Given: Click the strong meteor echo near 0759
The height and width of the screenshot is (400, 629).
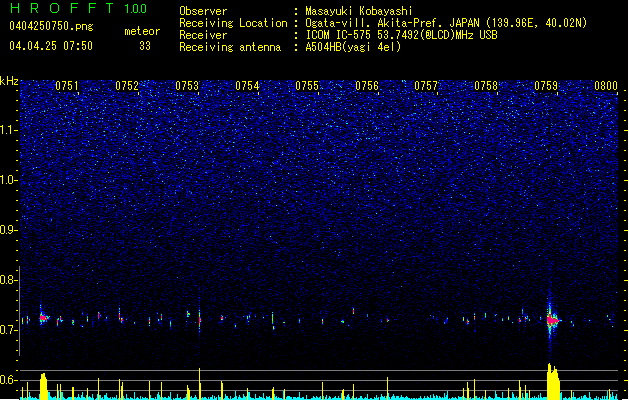Looking at the screenshot, I should tap(552, 320).
